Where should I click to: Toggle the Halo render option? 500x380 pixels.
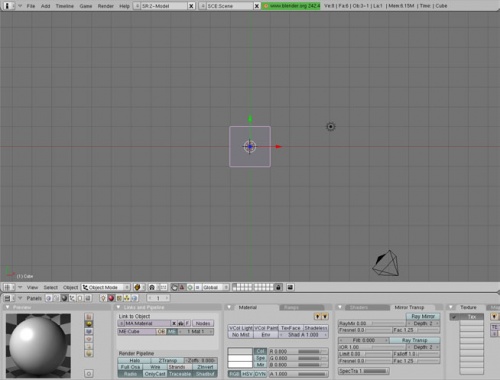click(134, 360)
